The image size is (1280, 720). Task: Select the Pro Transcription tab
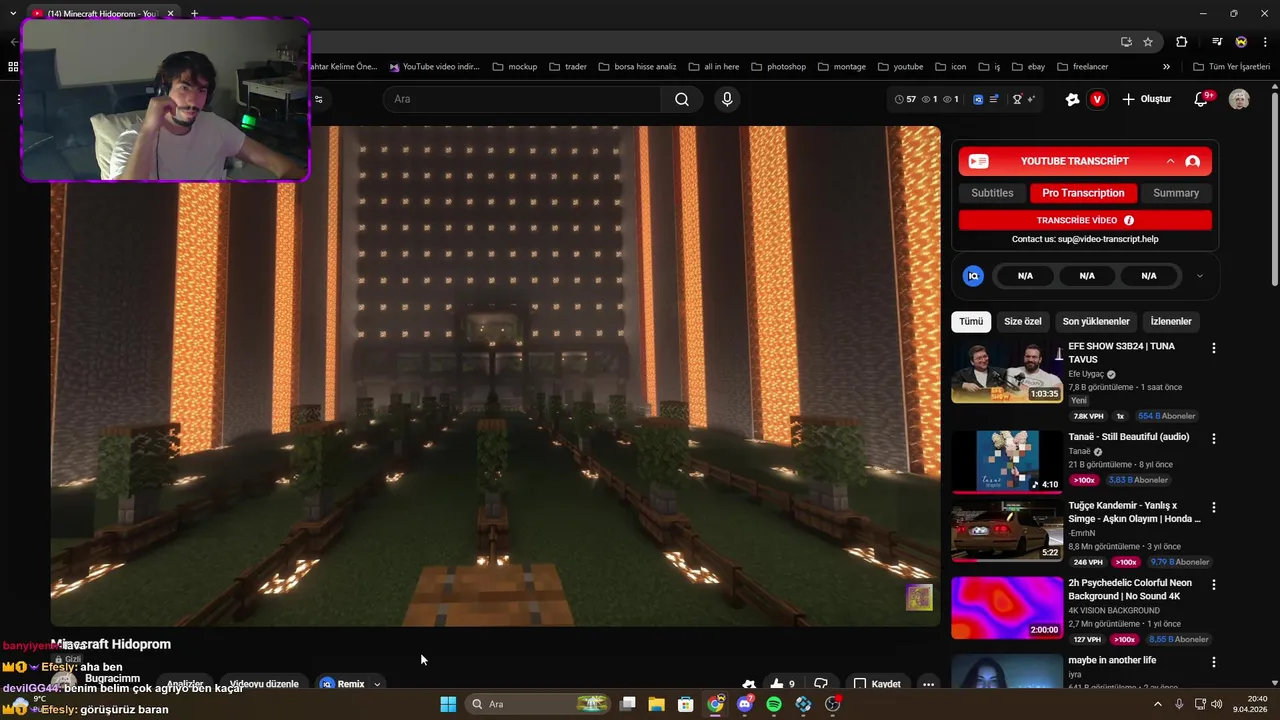[x=1083, y=193]
